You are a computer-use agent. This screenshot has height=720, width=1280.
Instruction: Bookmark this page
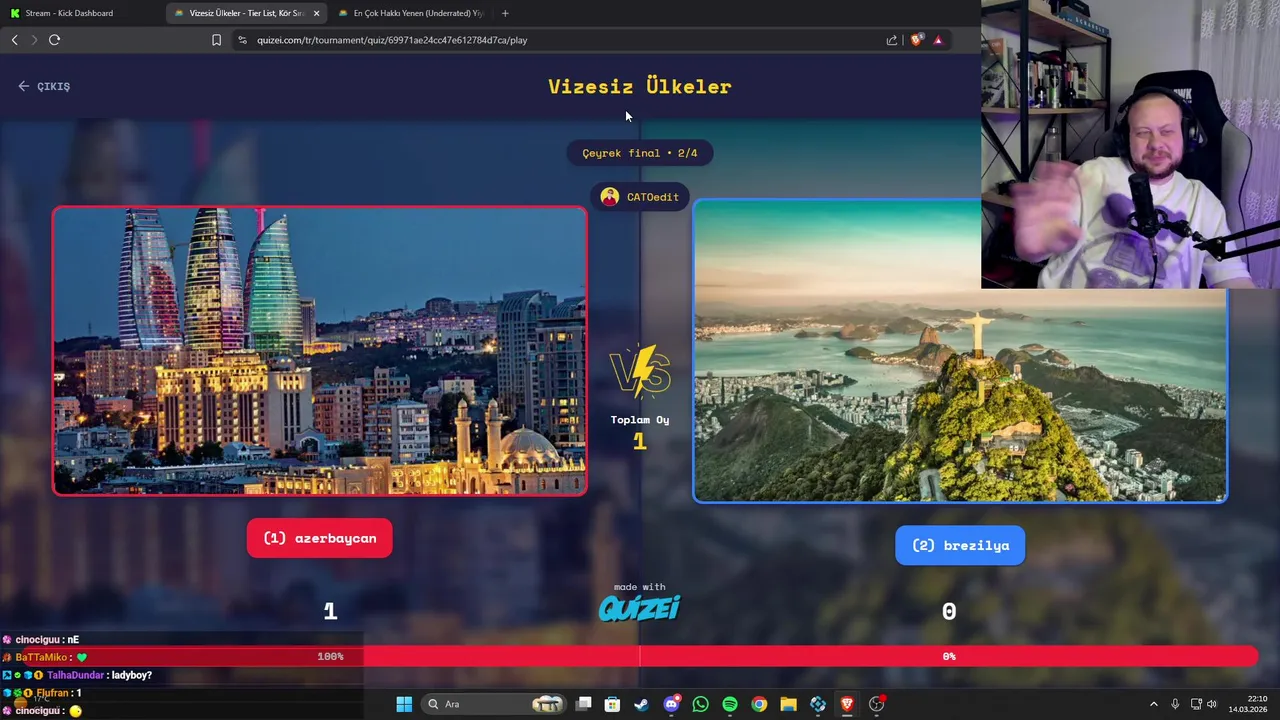[x=216, y=40]
